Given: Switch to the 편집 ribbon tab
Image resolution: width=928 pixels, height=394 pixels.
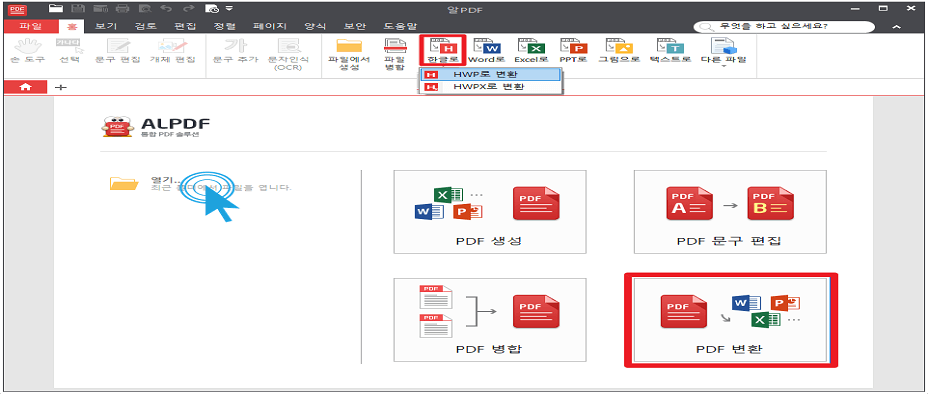Looking at the screenshot, I should point(185,26).
